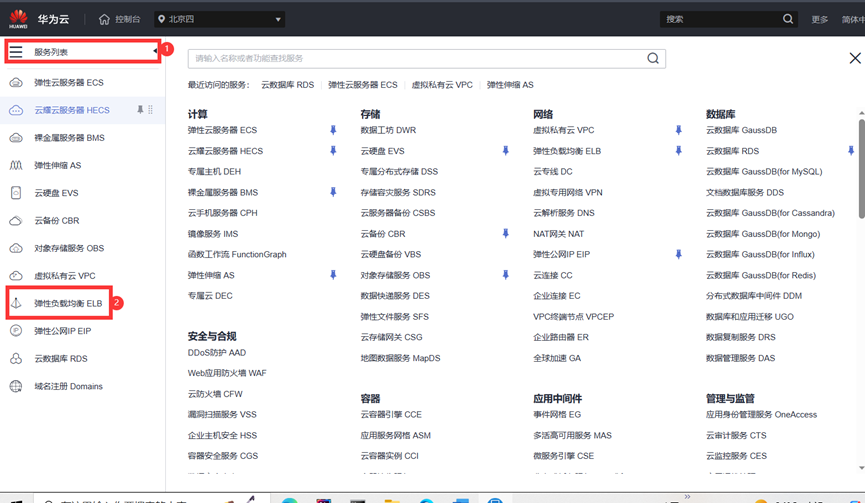
Task: Open recent service 云数据库 RDS
Action: (x=287, y=85)
